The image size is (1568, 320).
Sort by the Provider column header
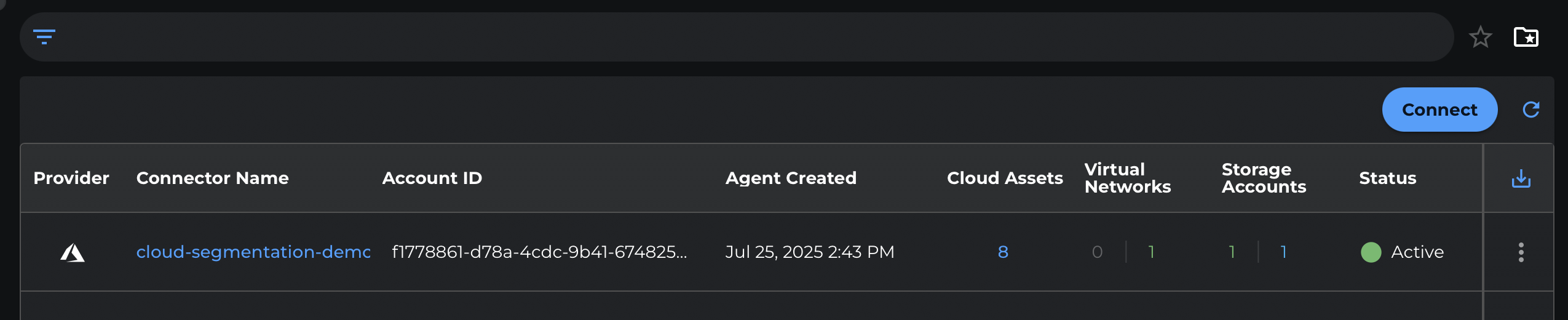71,178
